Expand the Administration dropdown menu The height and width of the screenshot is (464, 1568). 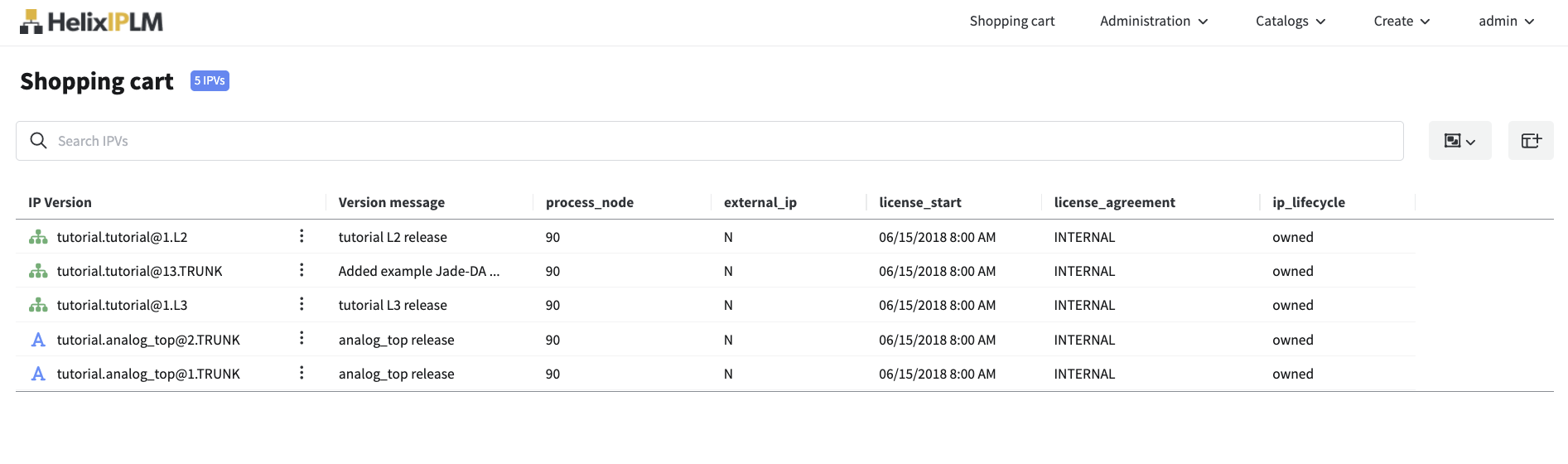coord(1153,22)
